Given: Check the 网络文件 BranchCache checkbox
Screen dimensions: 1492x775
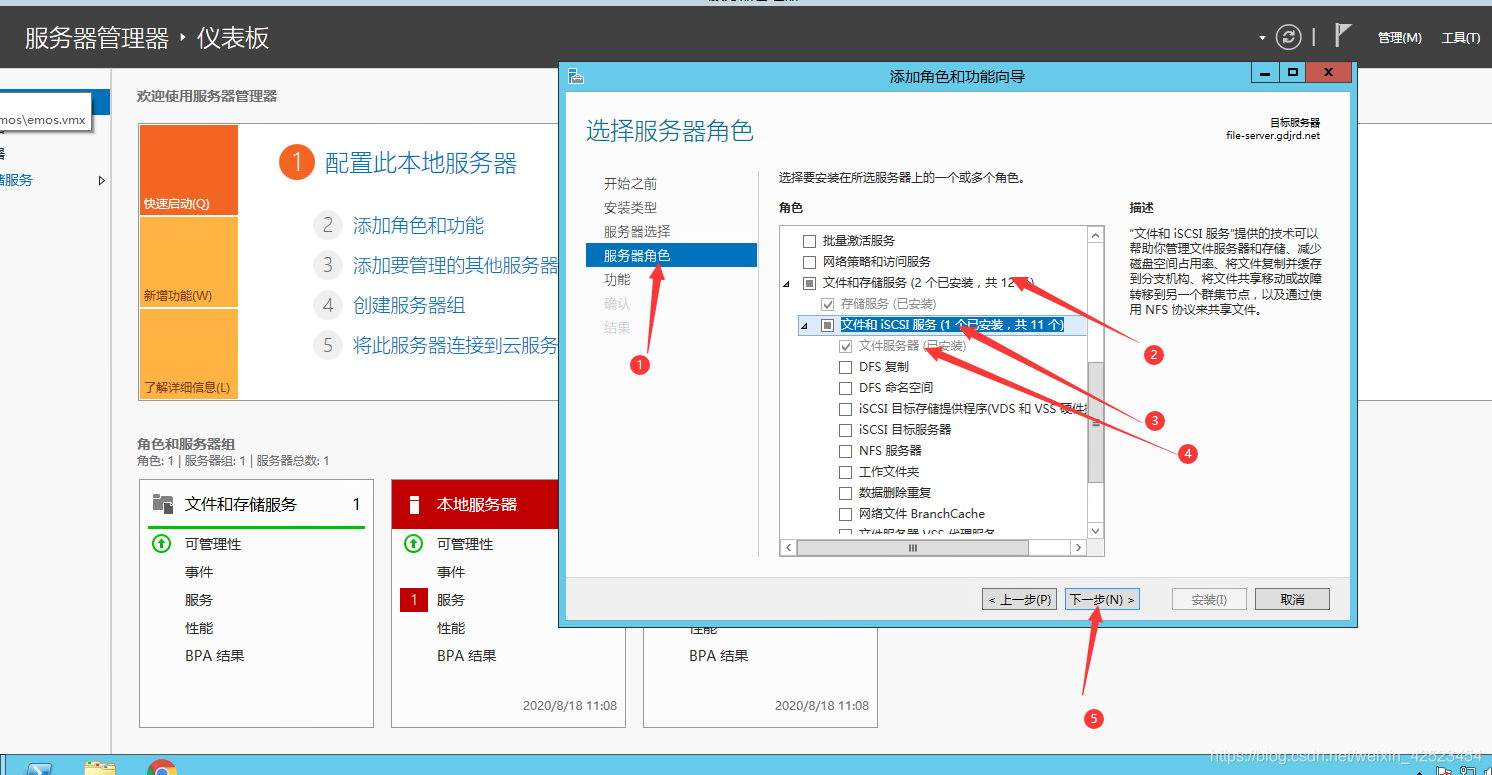Looking at the screenshot, I should pyautogui.click(x=846, y=514).
